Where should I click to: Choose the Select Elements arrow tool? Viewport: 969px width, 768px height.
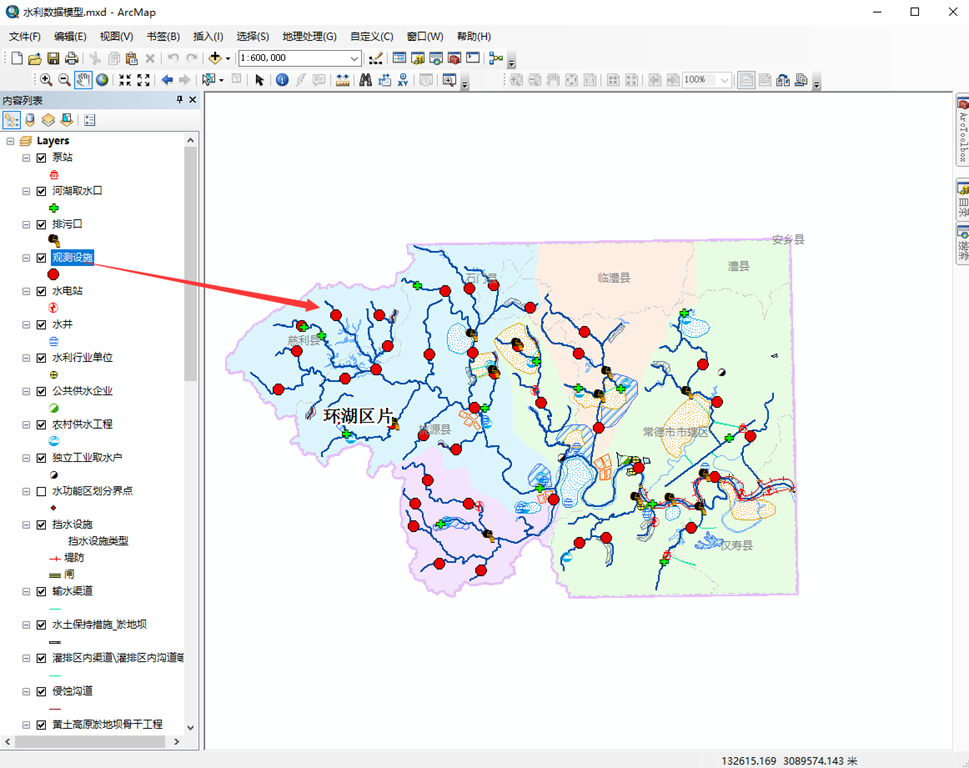(x=259, y=80)
